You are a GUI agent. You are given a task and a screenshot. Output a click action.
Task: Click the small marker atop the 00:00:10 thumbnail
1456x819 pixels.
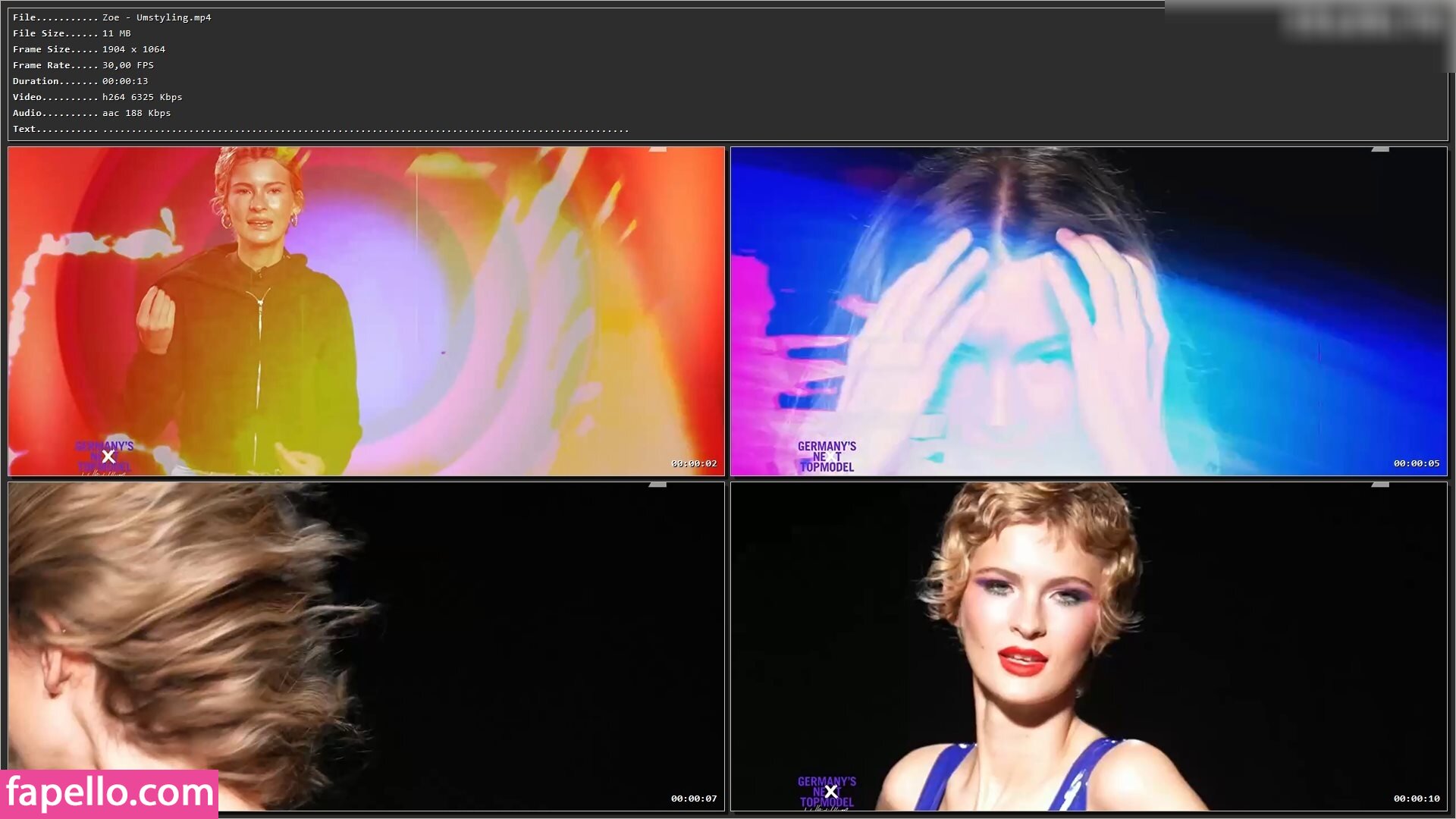[1380, 485]
